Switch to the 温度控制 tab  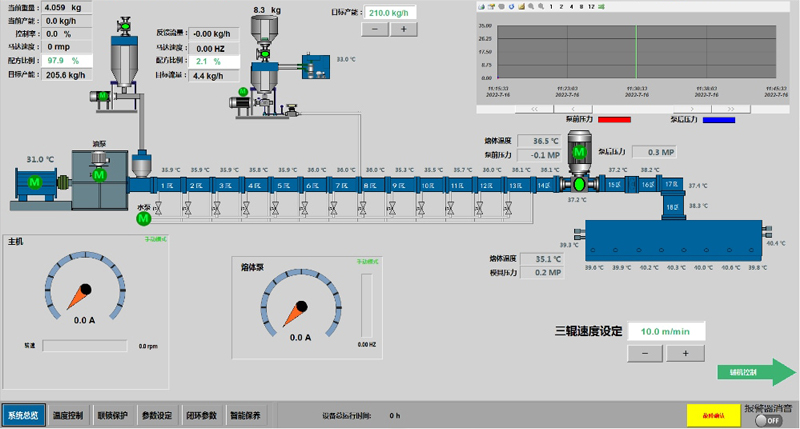point(68,415)
